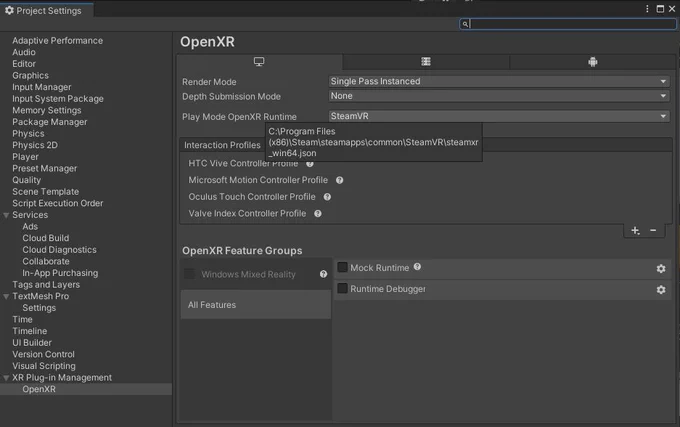Switch to the Android platform tab

tap(592, 62)
